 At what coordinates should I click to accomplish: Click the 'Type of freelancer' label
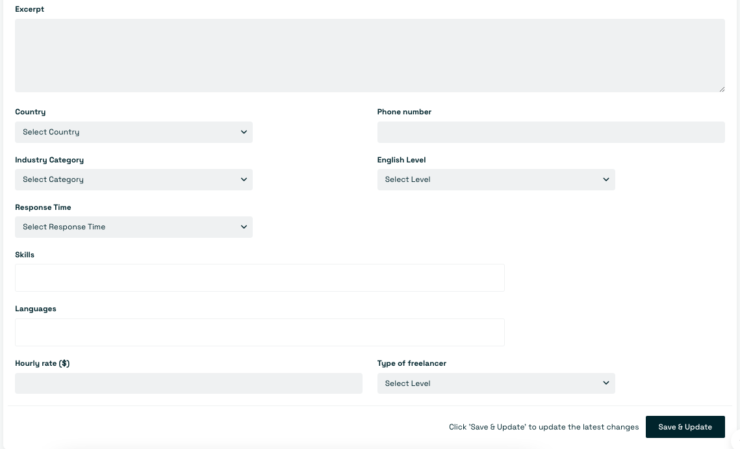pos(412,363)
